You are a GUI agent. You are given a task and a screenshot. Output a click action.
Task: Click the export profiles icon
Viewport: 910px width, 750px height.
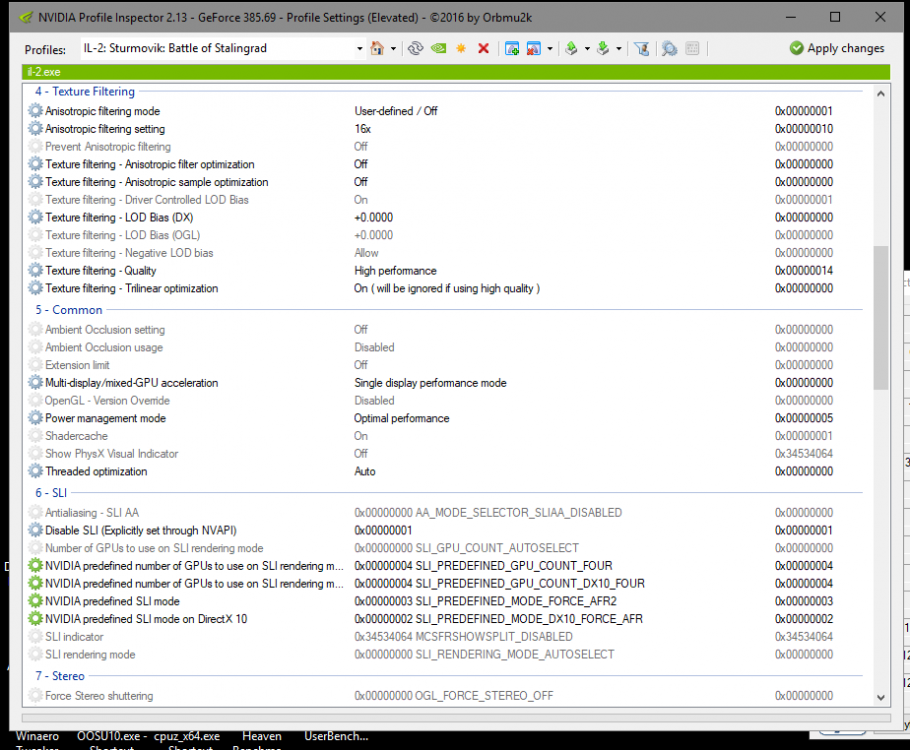pyautogui.click(x=572, y=48)
